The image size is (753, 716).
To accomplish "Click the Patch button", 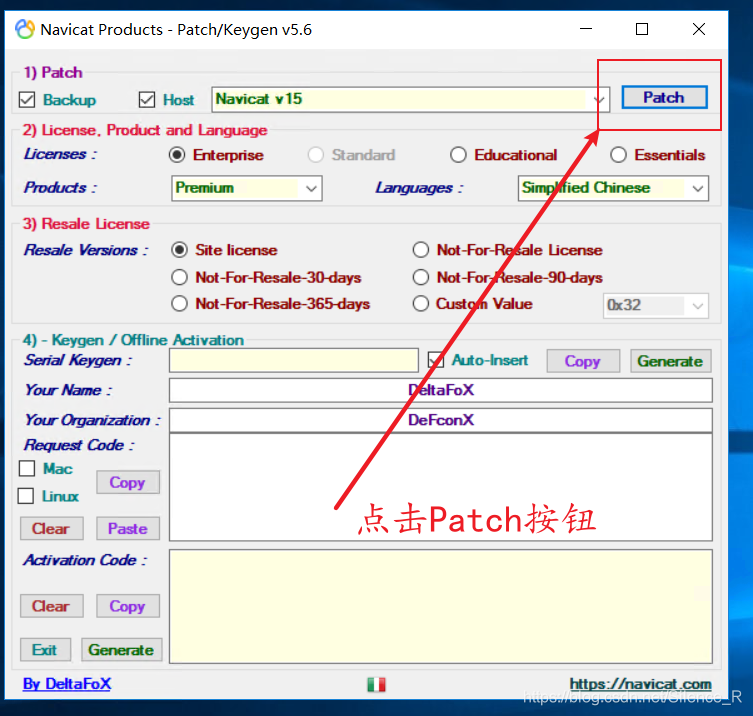I will coord(664,97).
